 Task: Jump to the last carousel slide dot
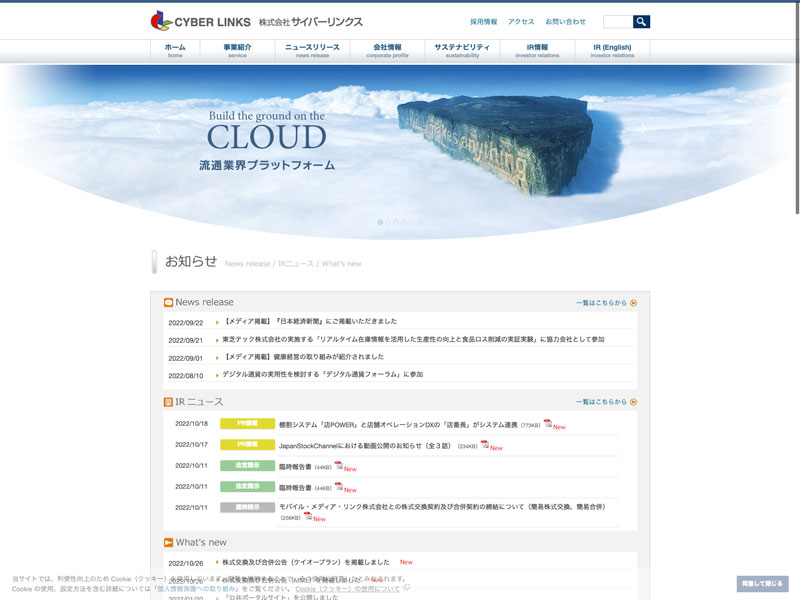tap(420, 222)
